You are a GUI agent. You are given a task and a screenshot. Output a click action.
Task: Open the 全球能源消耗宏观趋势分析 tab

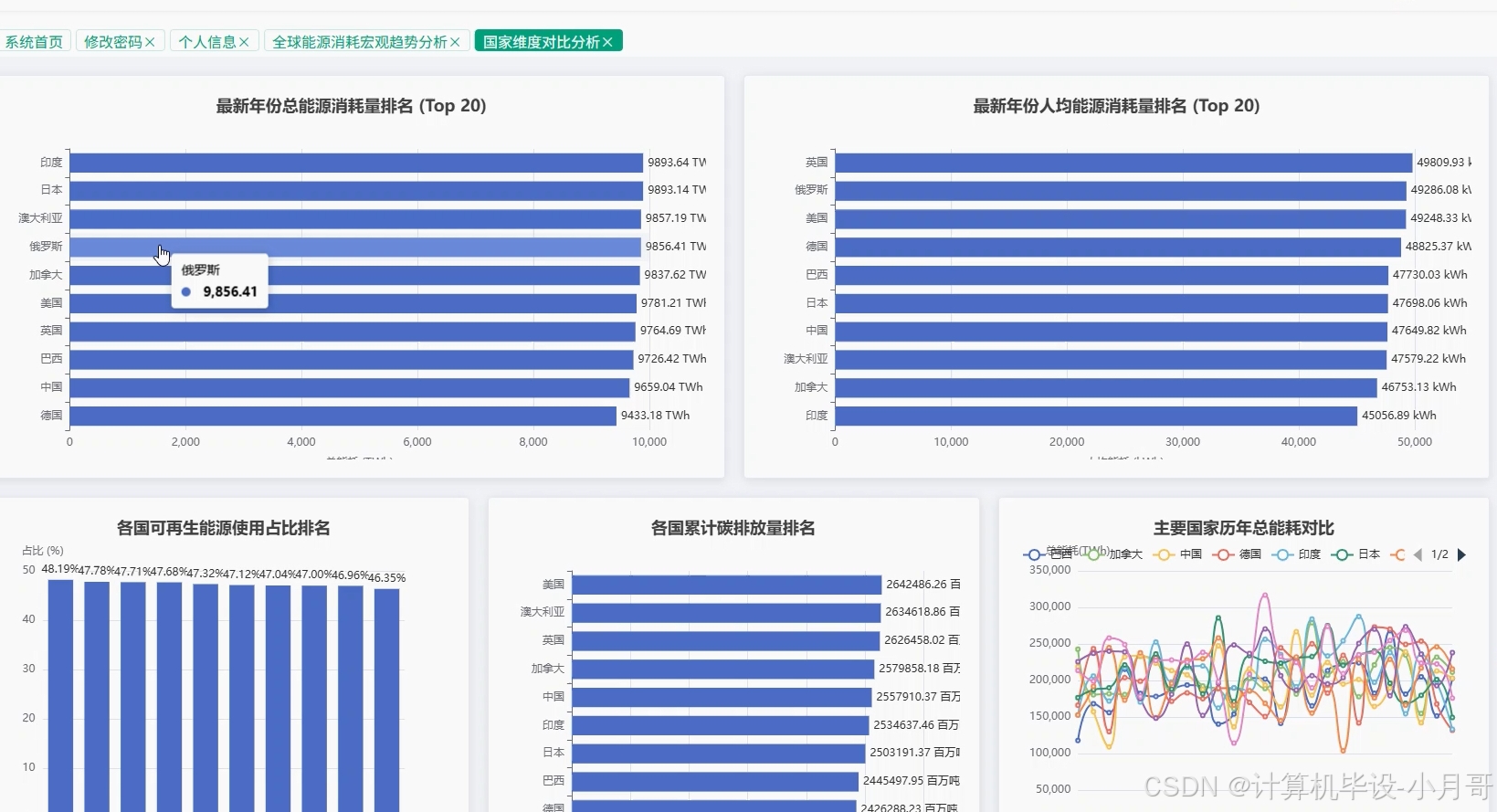360,42
